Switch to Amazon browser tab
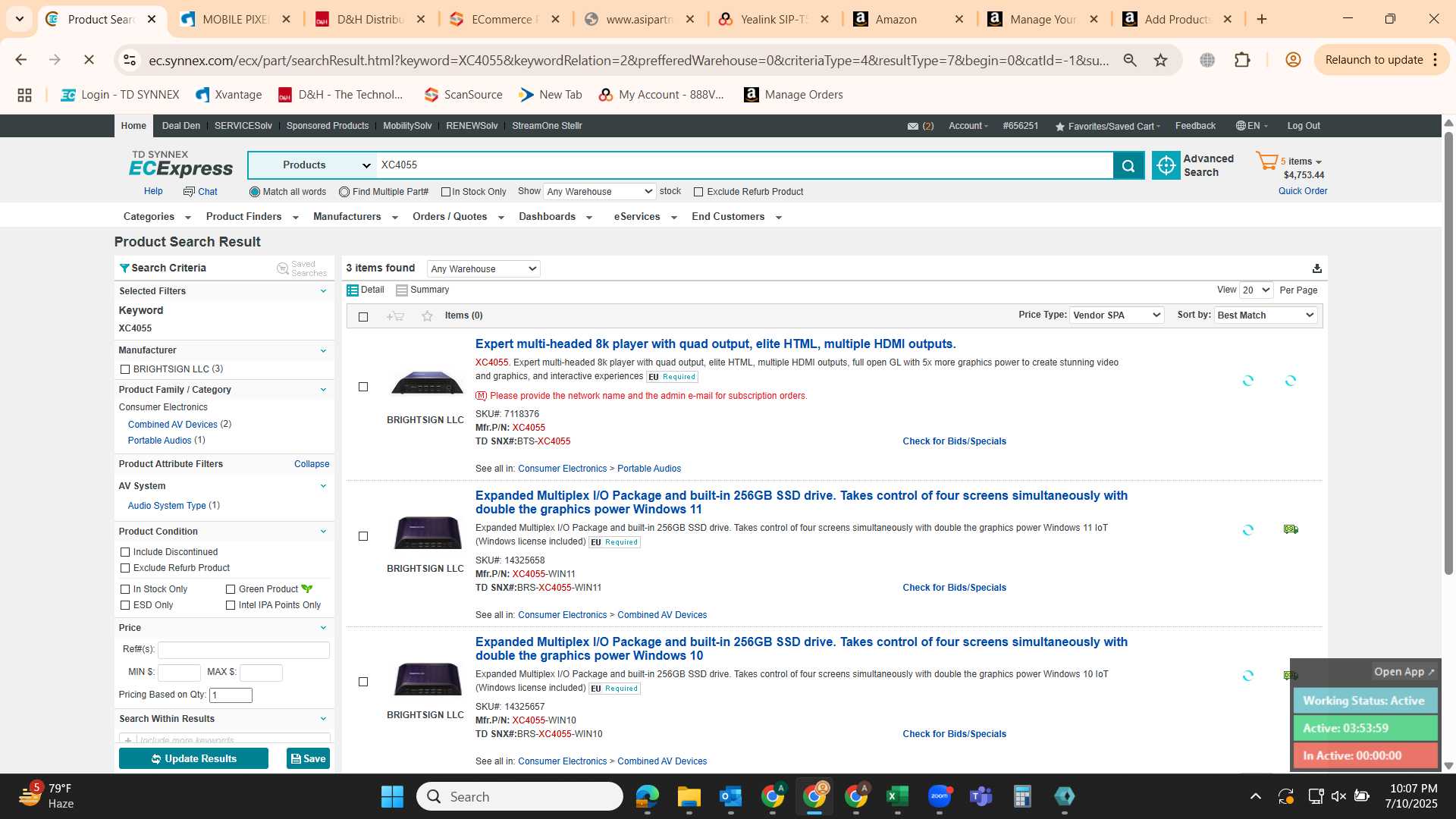Viewport: 1456px width, 819px height. pyautogui.click(x=908, y=20)
